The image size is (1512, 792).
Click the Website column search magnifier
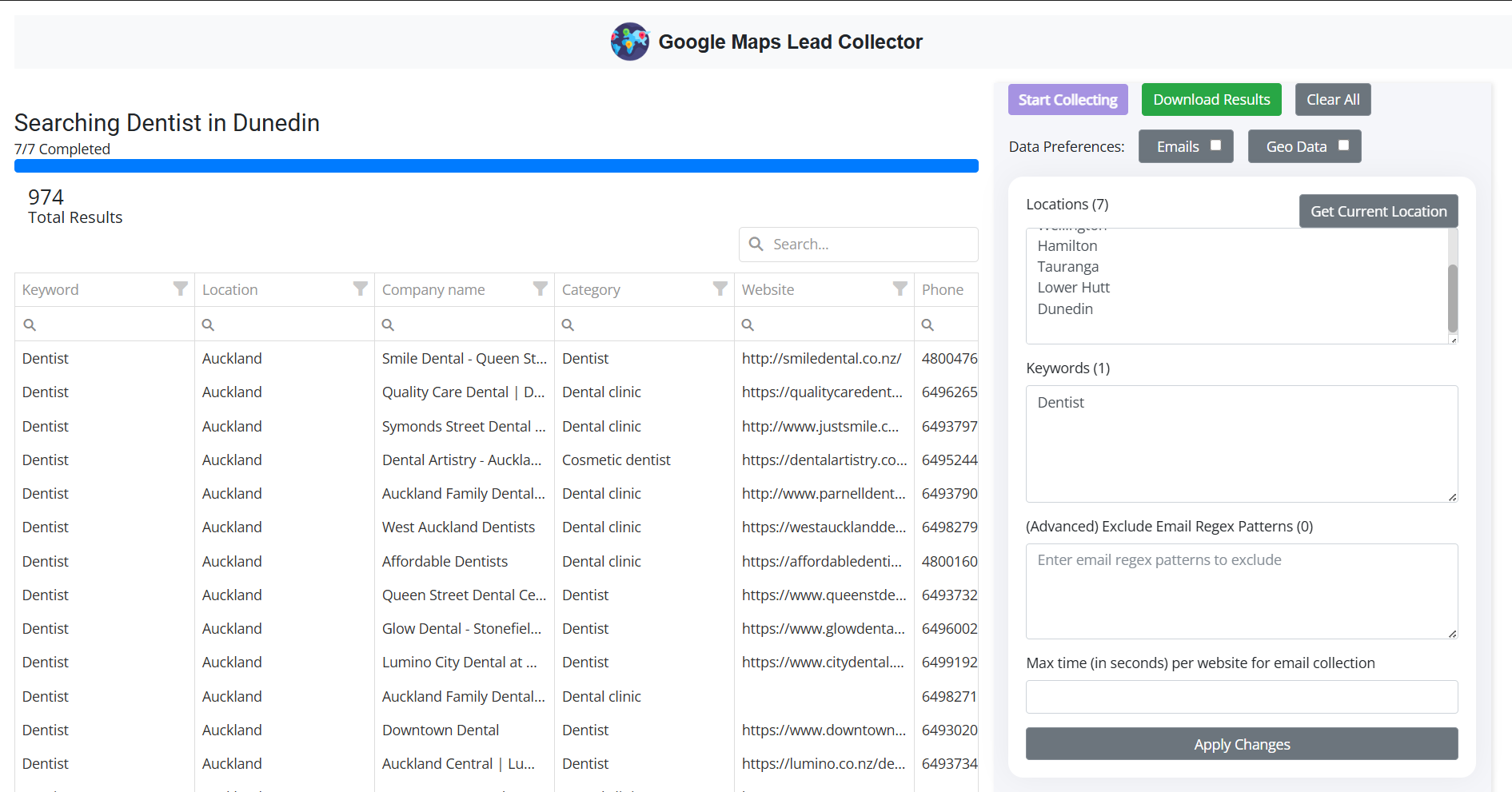pos(748,324)
